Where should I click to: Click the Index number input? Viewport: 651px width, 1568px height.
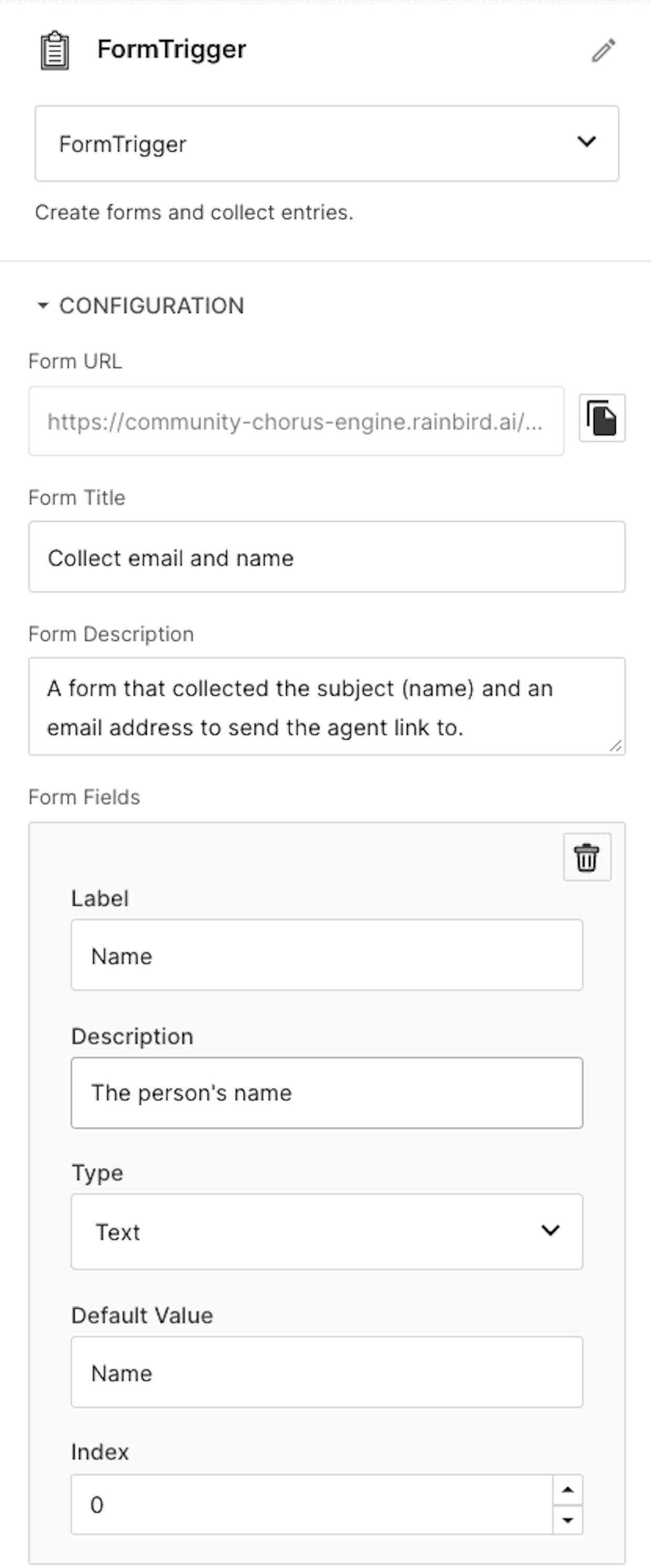coord(312,1504)
